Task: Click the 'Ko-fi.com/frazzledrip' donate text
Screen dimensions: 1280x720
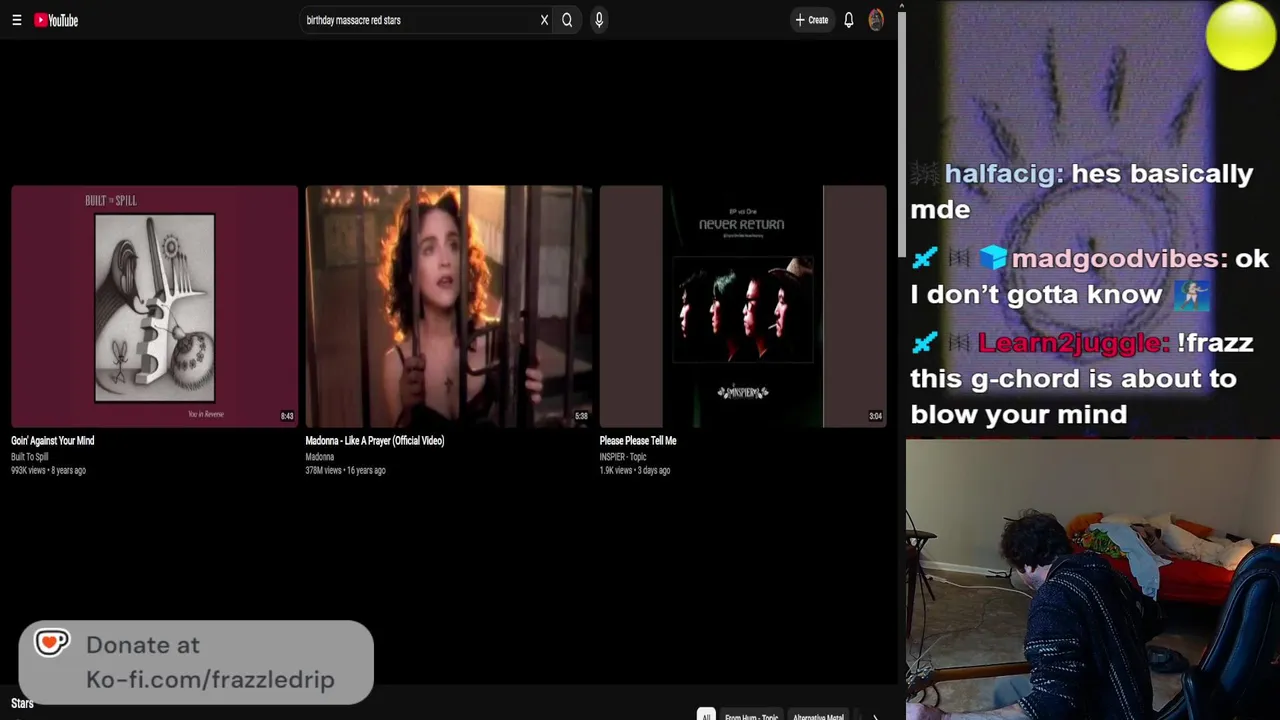Action: (x=210, y=680)
